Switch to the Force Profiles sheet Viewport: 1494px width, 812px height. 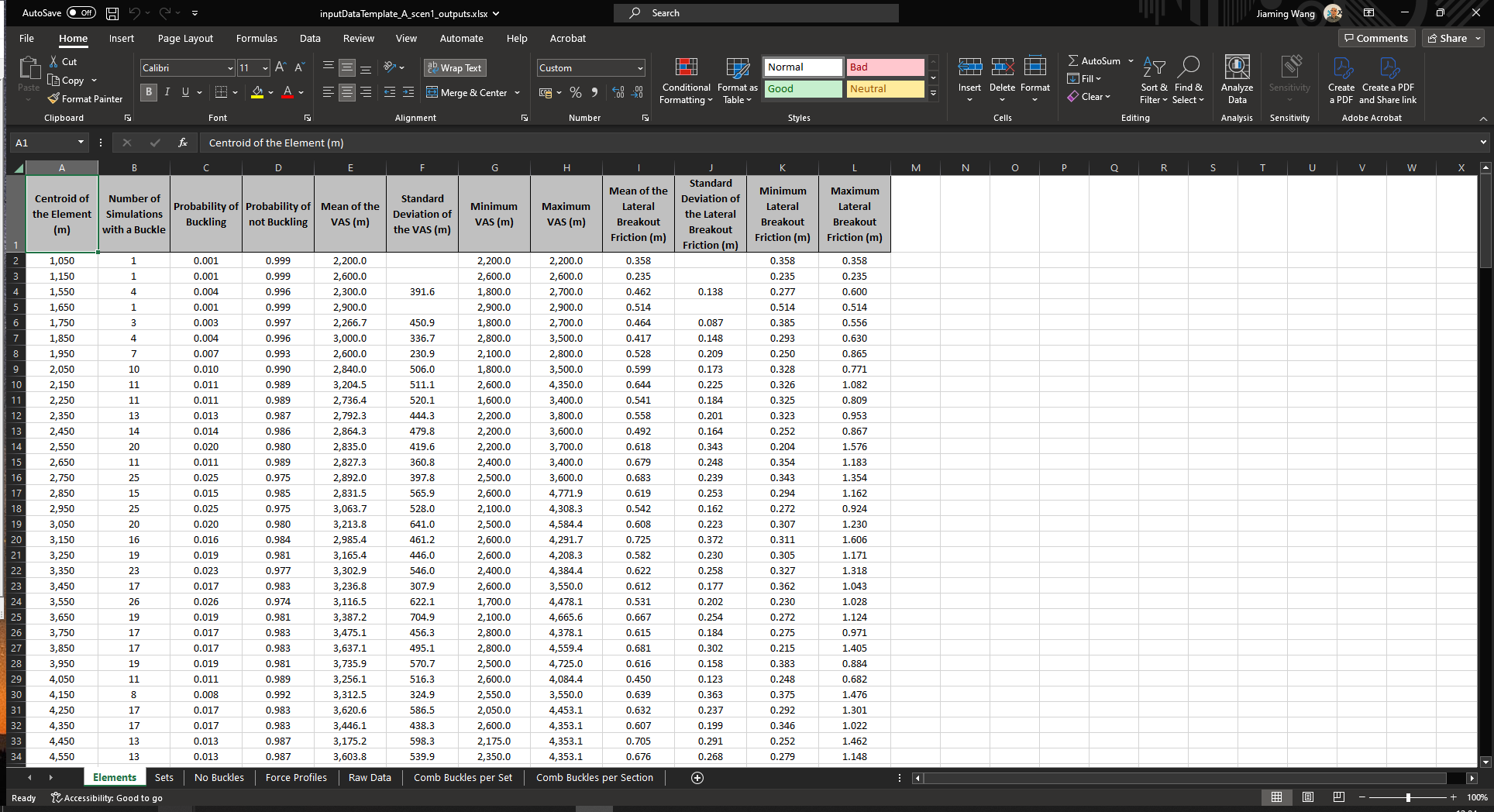click(296, 778)
